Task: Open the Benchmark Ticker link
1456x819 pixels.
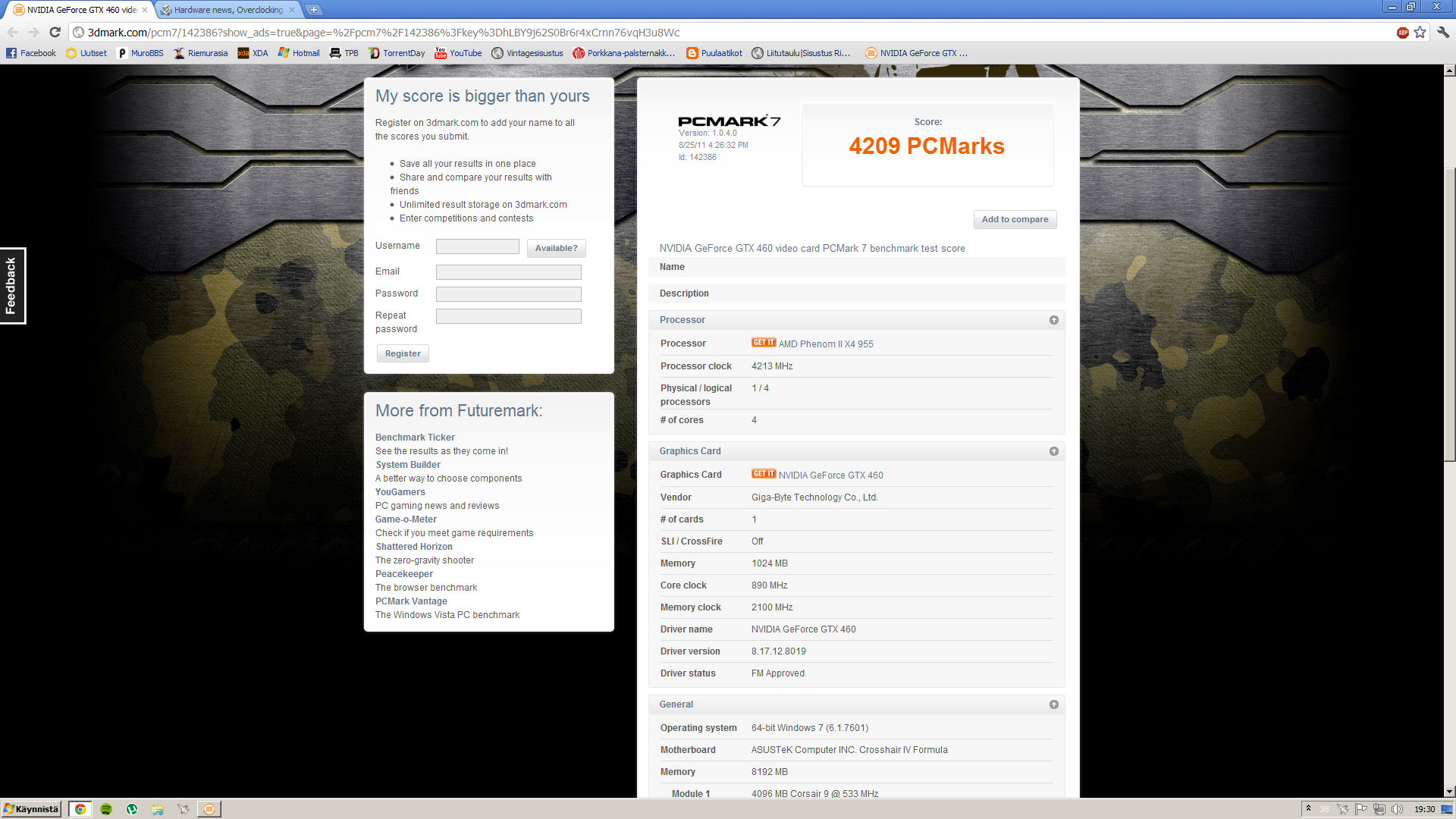Action: (x=415, y=438)
